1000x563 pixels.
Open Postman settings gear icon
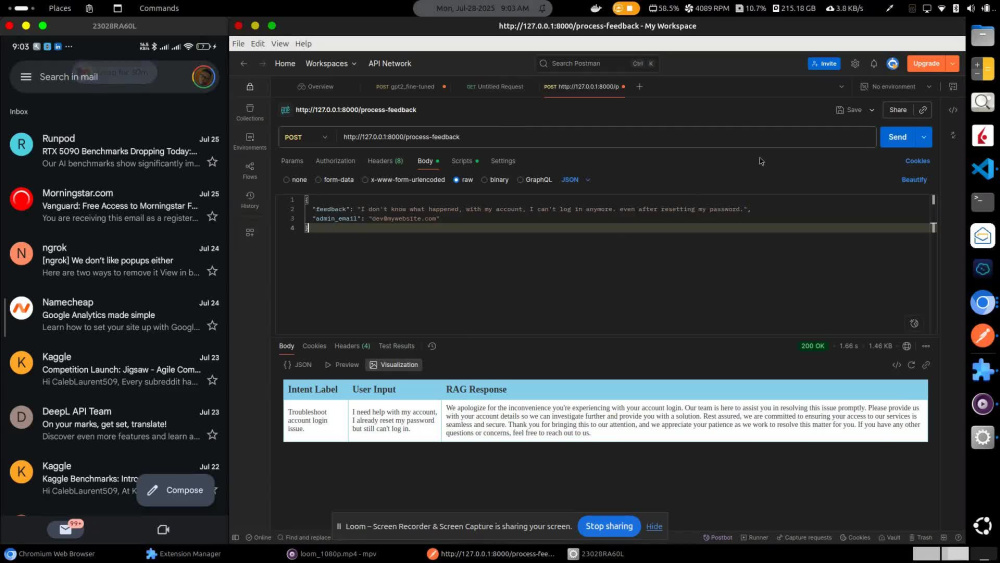click(855, 64)
